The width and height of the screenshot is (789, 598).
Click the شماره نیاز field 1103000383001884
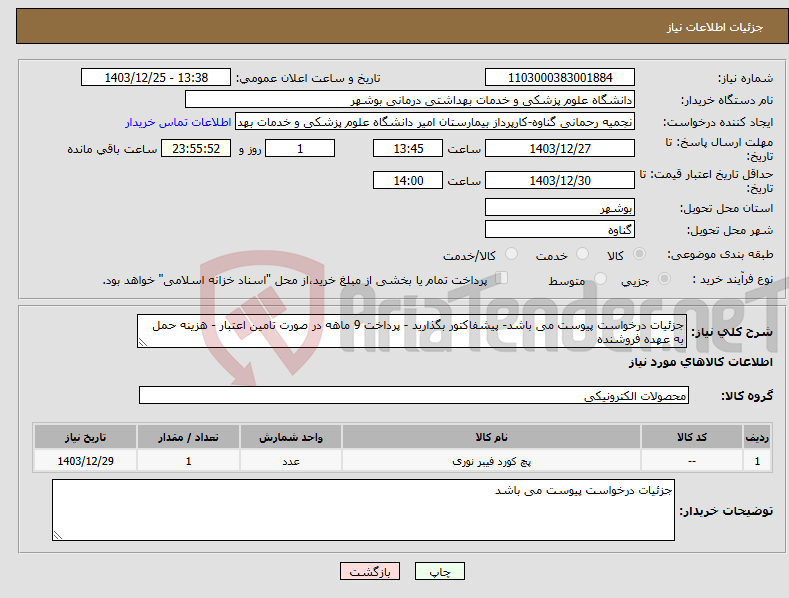click(x=560, y=78)
